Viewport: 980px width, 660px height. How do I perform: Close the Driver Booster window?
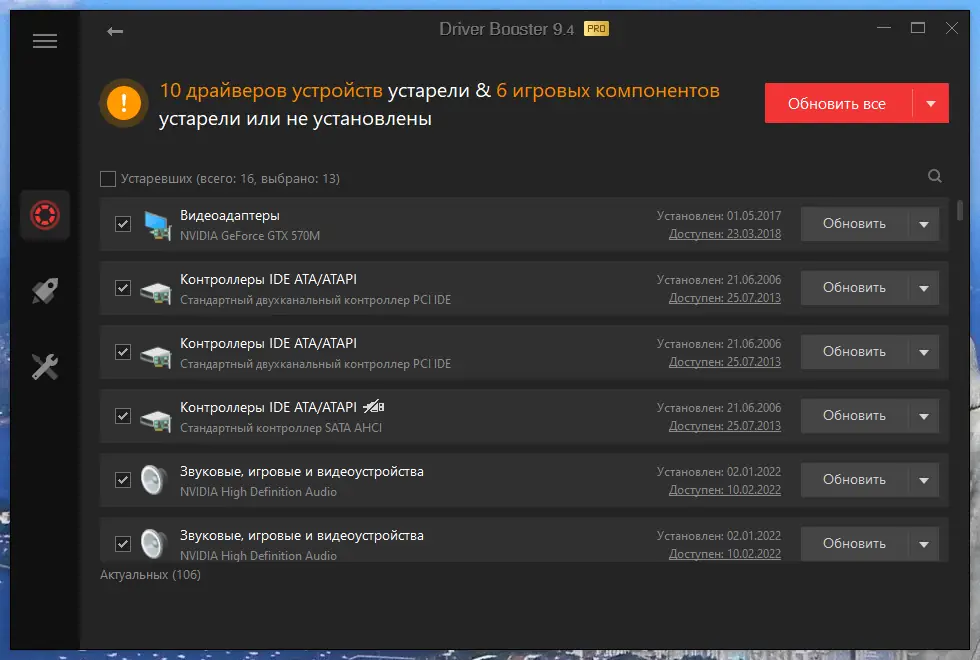tap(951, 28)
